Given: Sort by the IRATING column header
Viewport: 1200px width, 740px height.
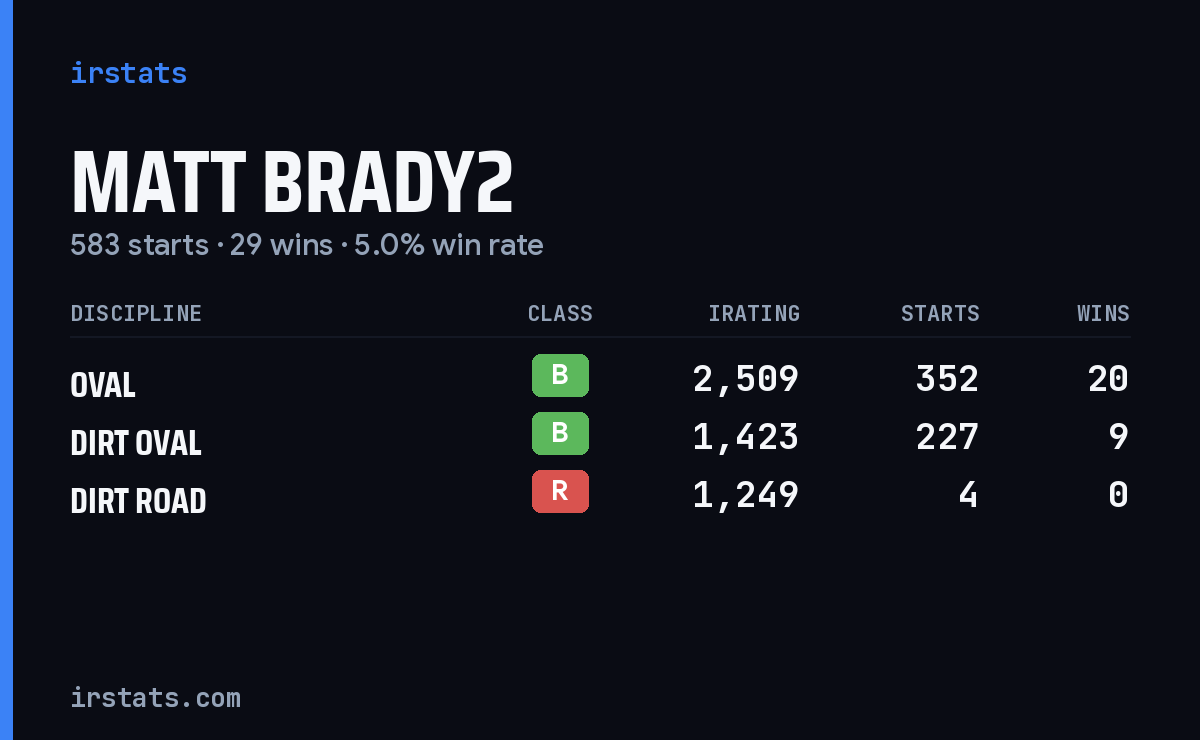Looking at the screenshot, I should (x=754, y=313).
